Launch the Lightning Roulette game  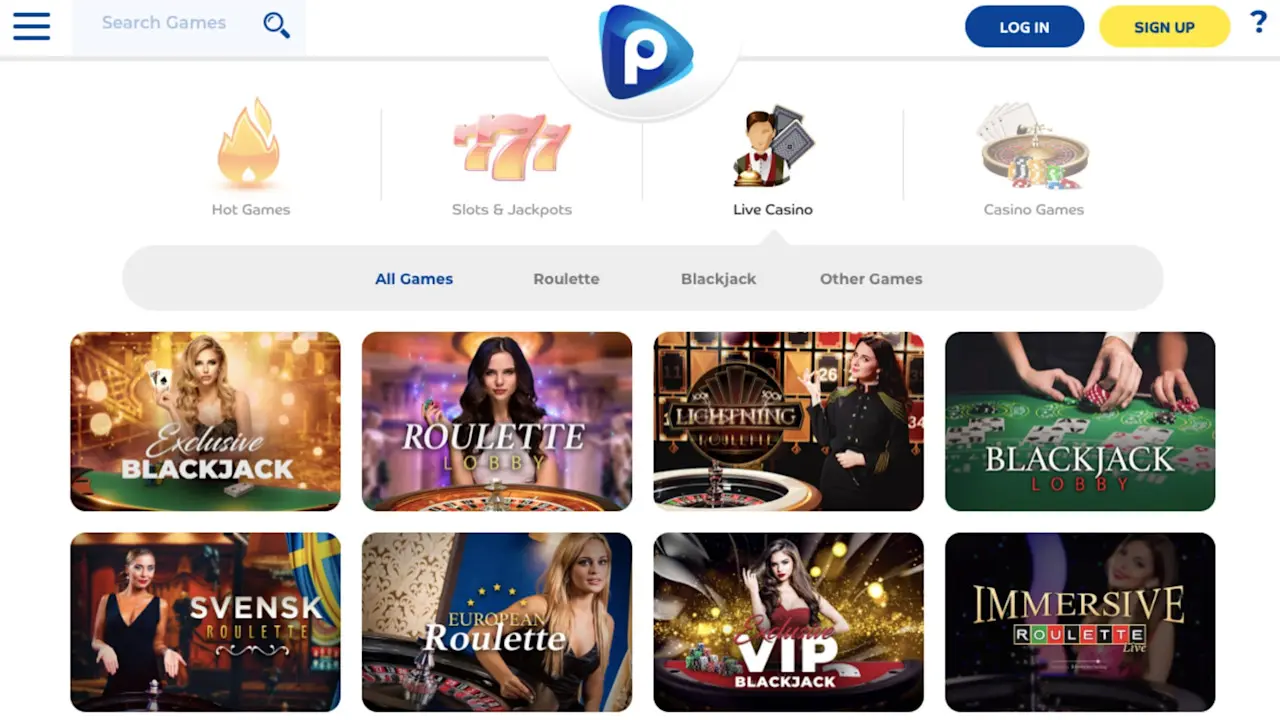point(789,421)
